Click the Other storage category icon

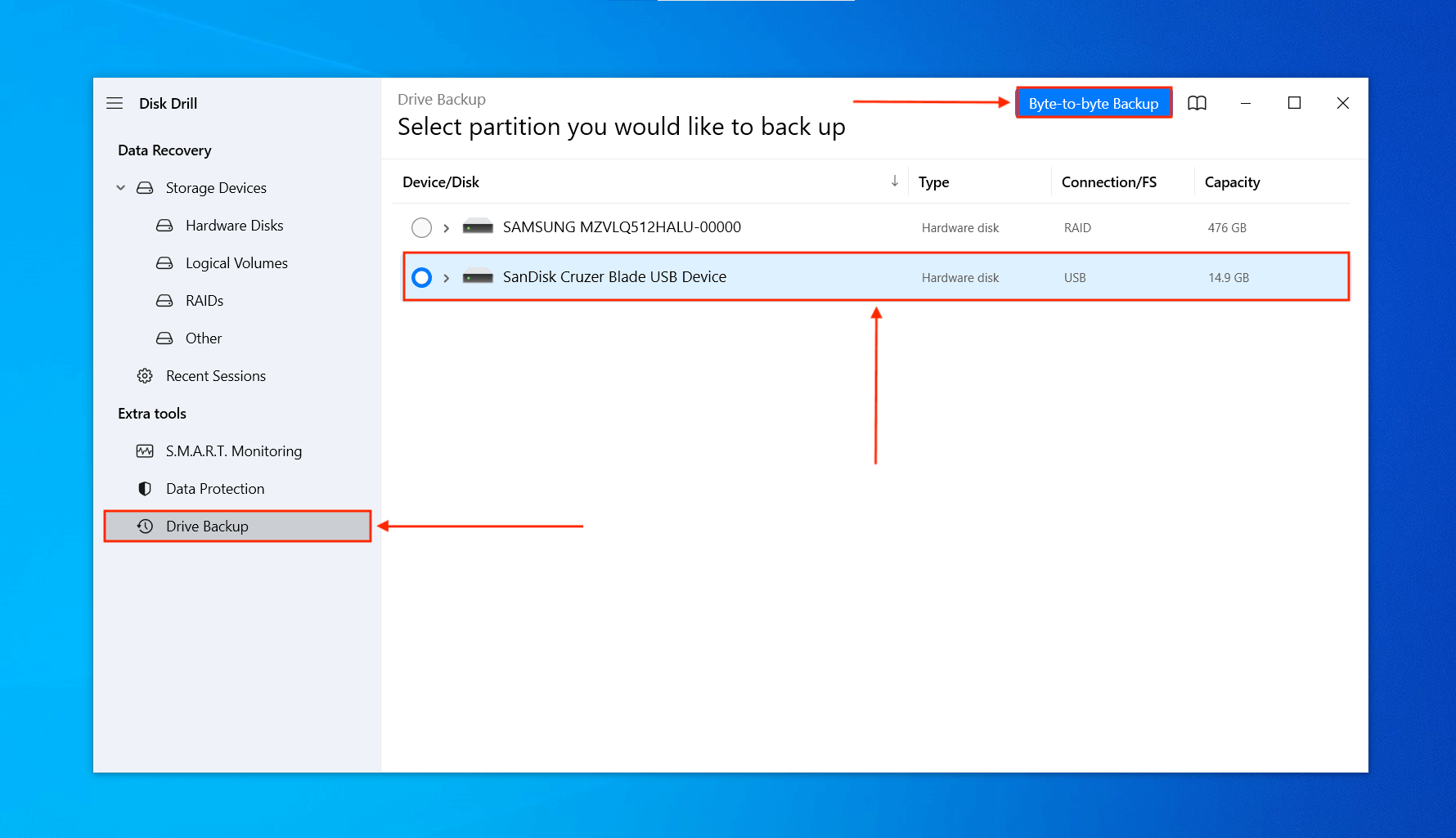tap(164, 338)
